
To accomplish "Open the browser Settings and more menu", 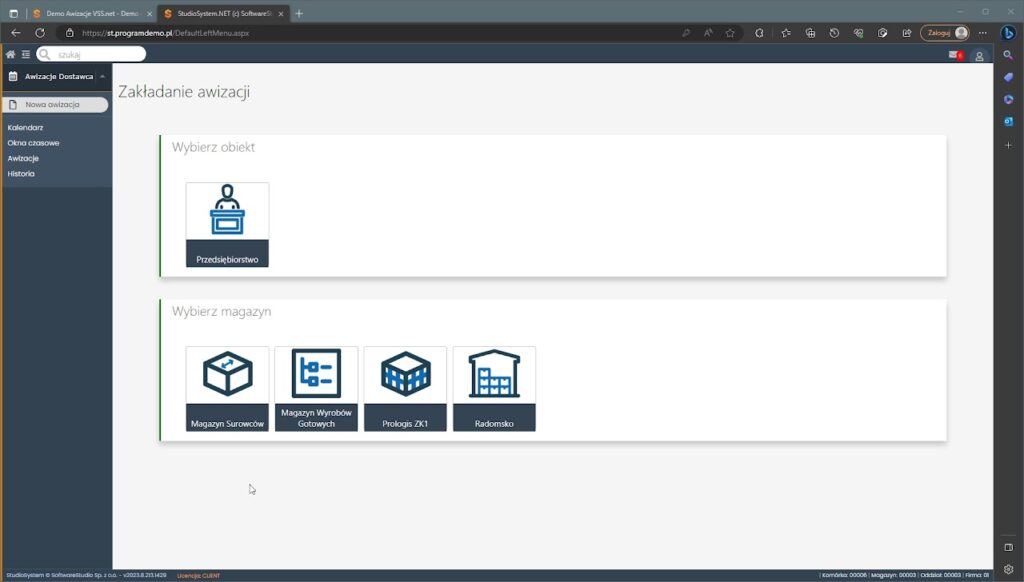I will pyautogui.click(x=984, y=32).
